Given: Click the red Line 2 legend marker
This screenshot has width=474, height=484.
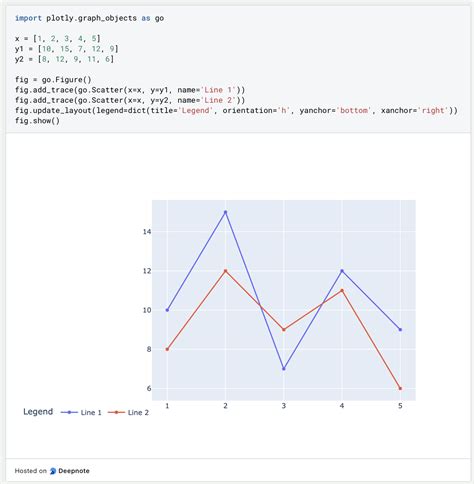Looking at the screenshot, I should (x=116, y=412).
